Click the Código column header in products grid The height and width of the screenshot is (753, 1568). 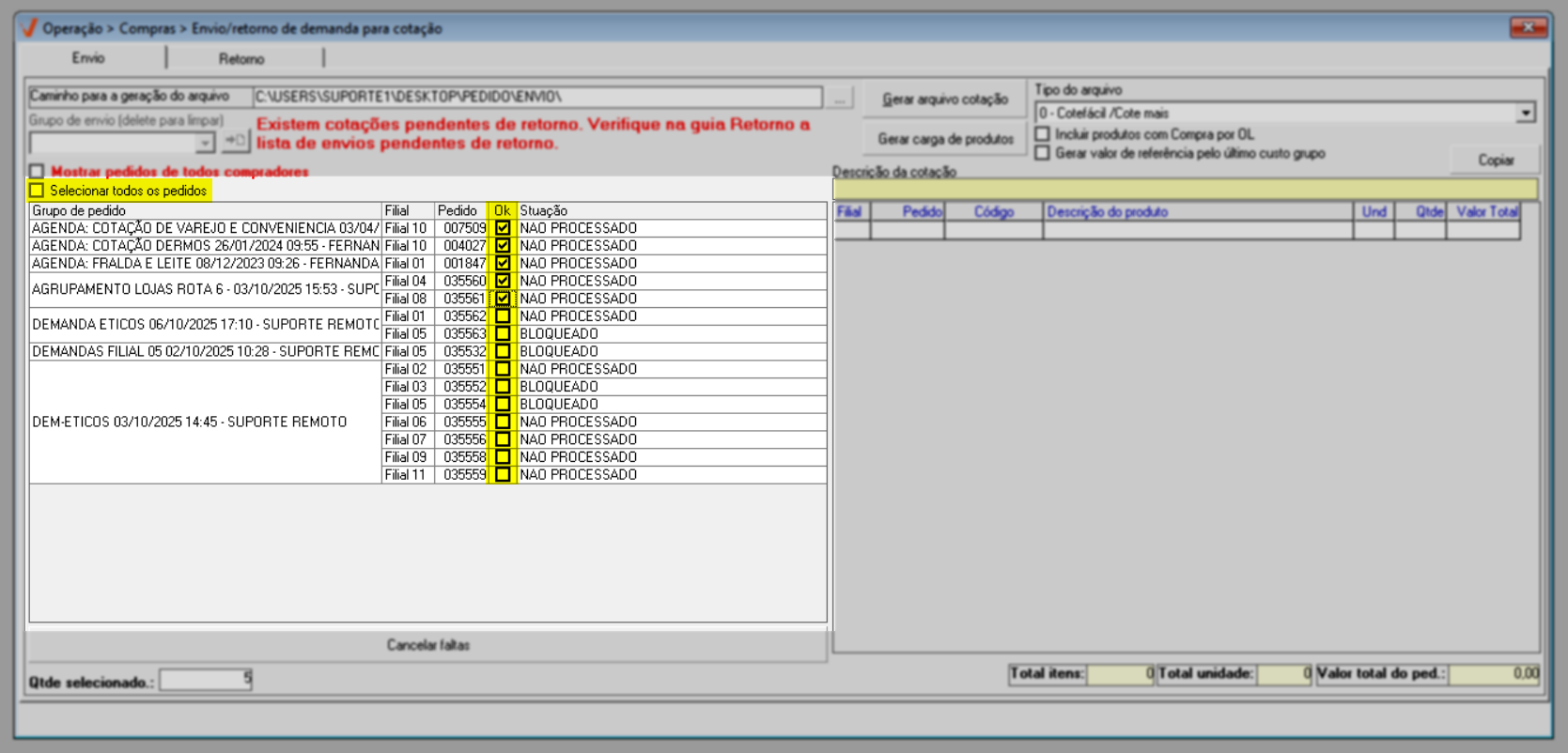(993, 212)
